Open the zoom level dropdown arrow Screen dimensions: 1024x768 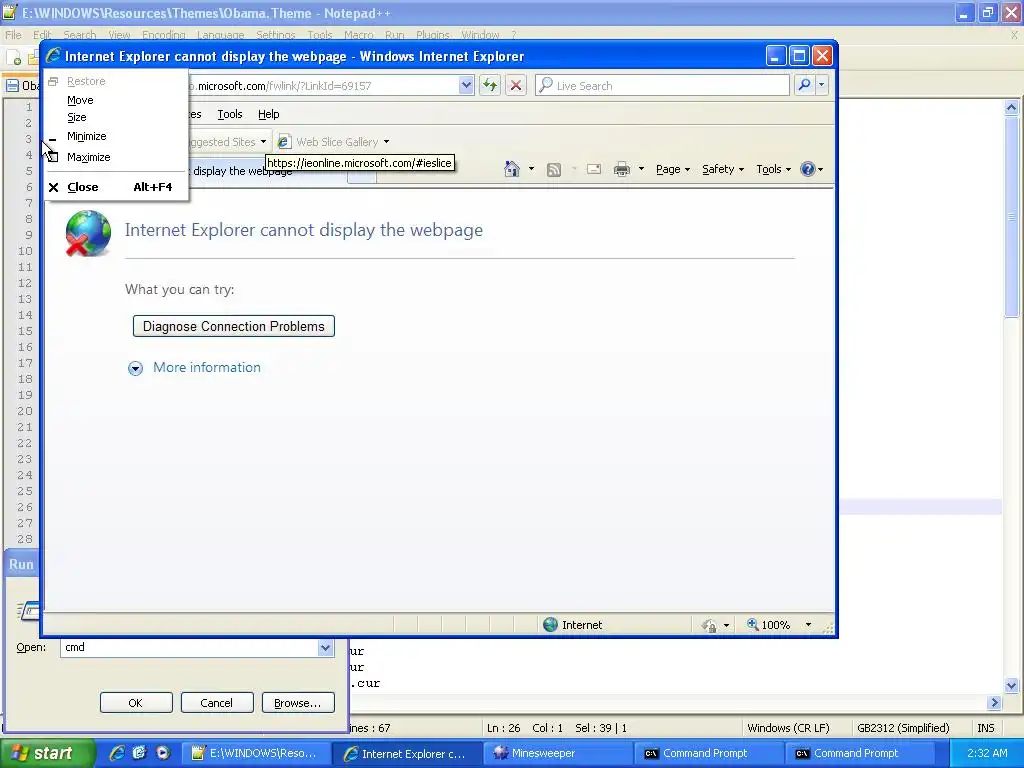coord(808,625)
